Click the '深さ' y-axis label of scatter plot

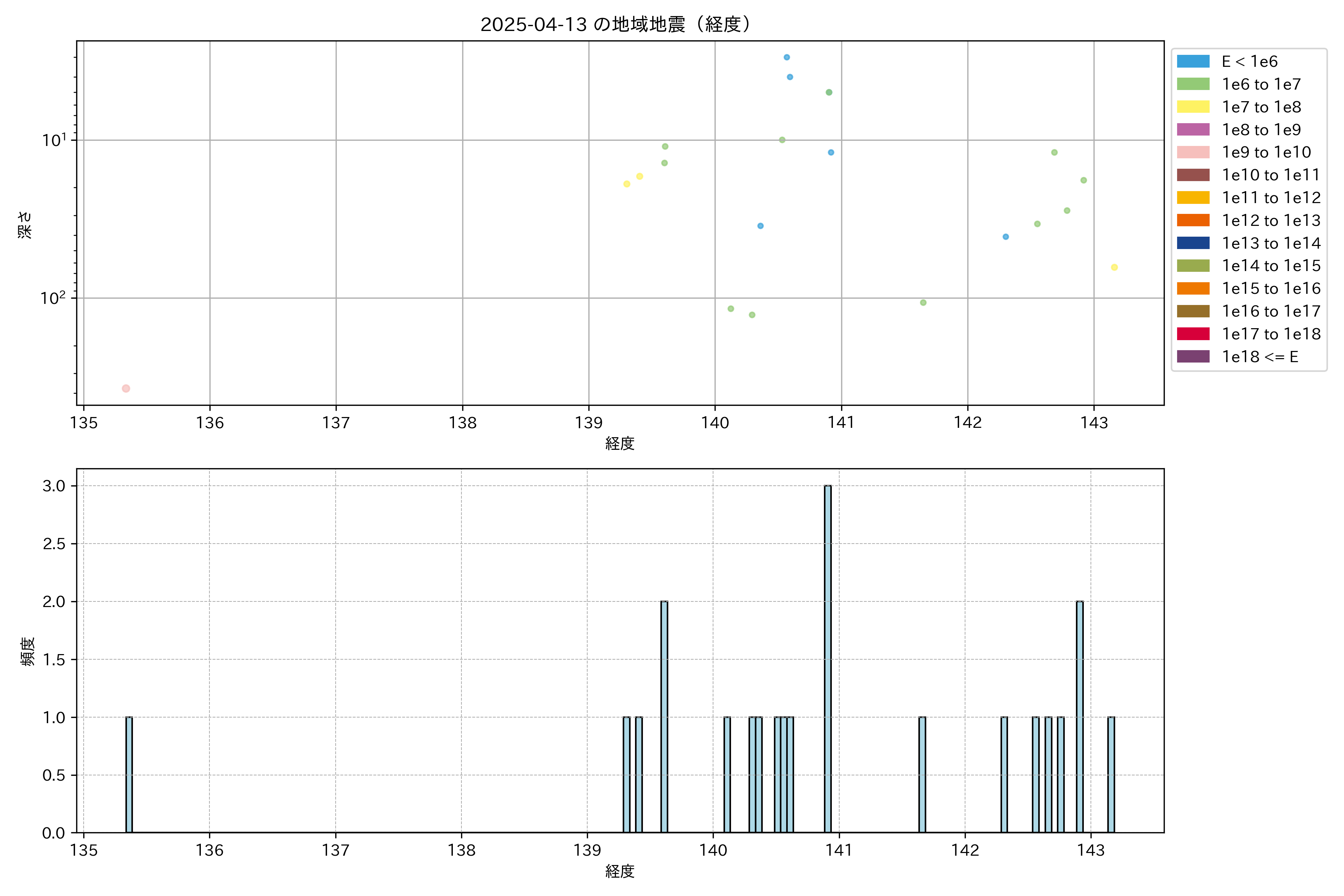click(x=25, y=225)
